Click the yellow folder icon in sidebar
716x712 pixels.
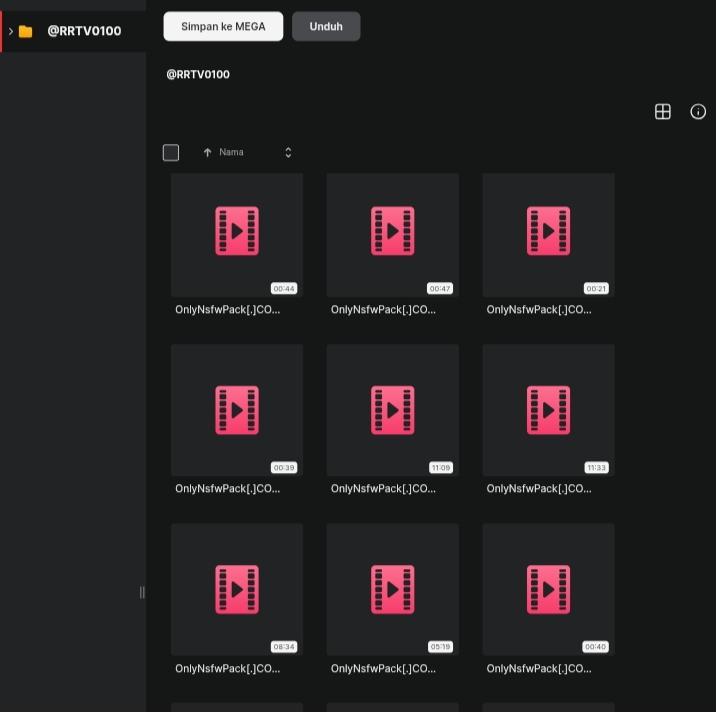(26, 32)
